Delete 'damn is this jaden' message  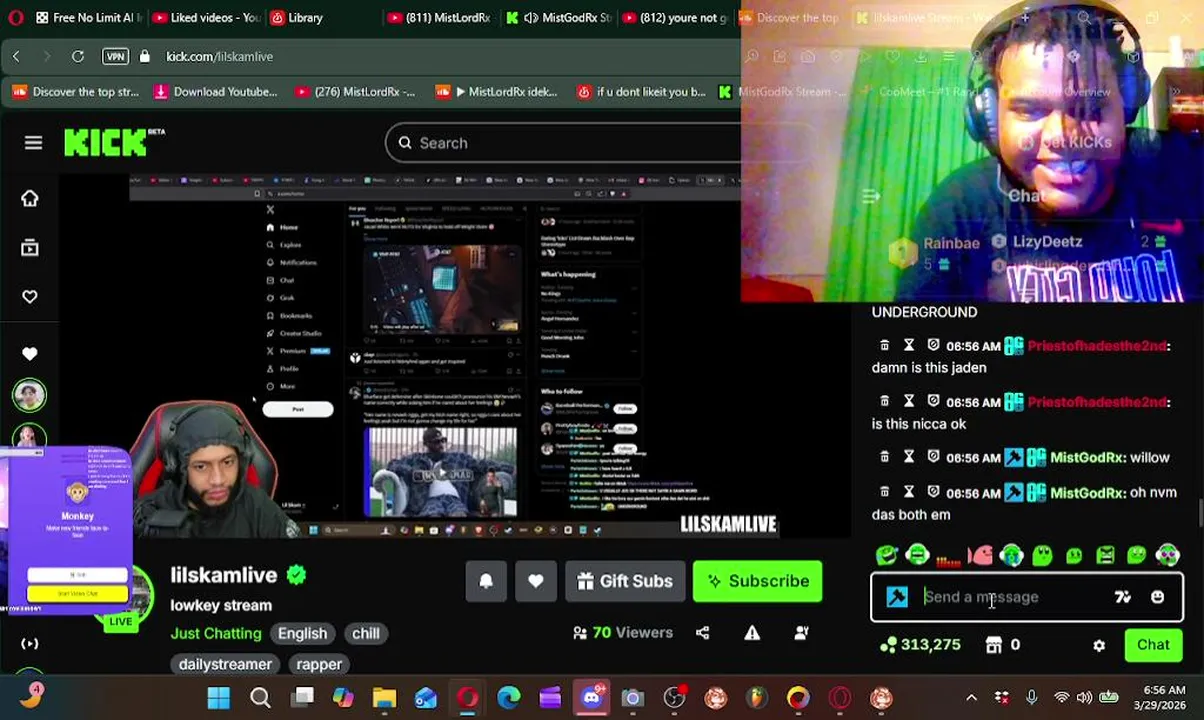point(884,345)
